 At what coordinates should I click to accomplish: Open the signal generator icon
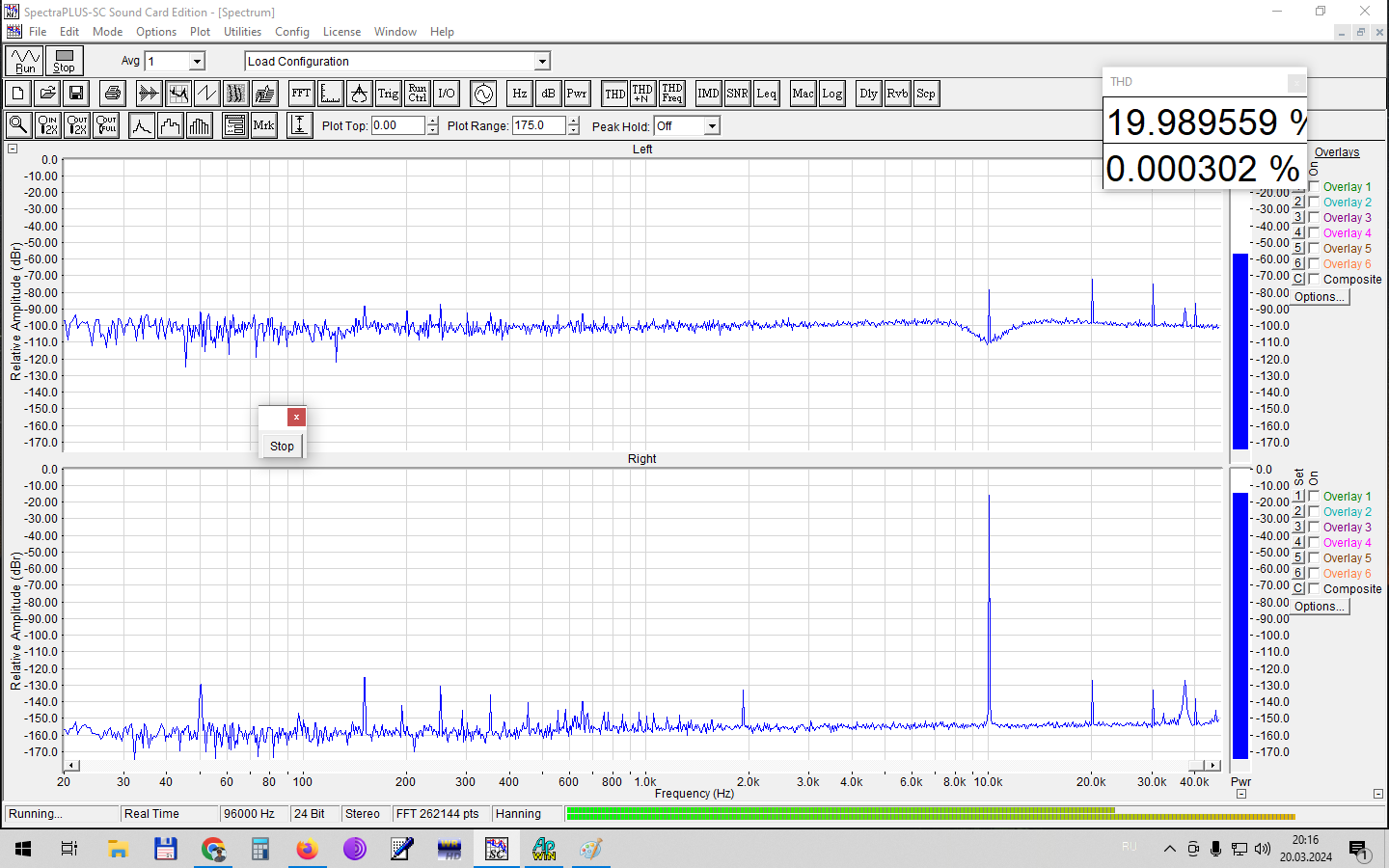(483, 94)
